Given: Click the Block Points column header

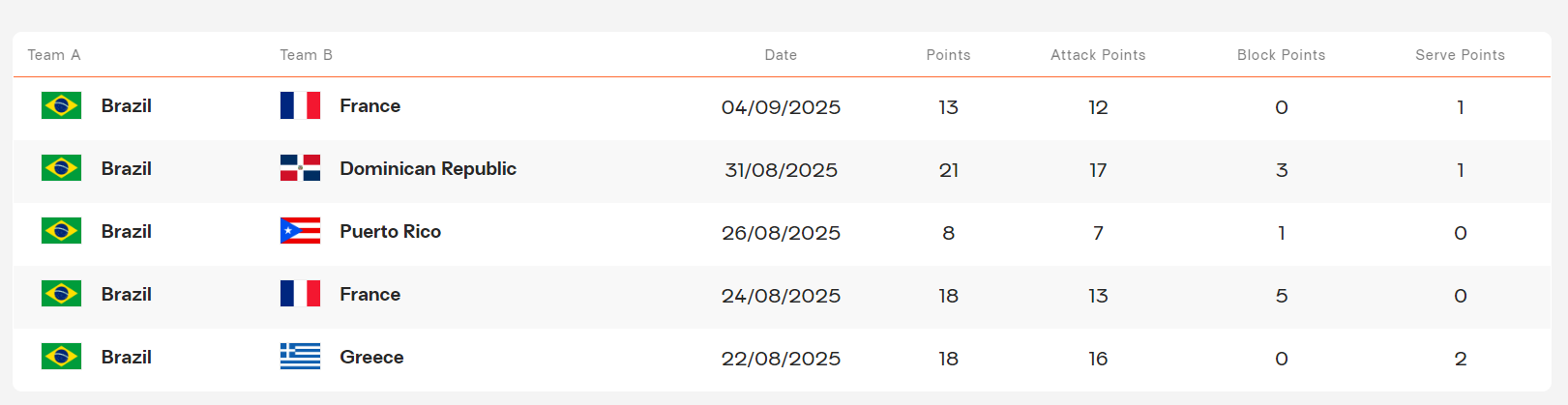Looking at the screenshot, I should click(1281, 55).
